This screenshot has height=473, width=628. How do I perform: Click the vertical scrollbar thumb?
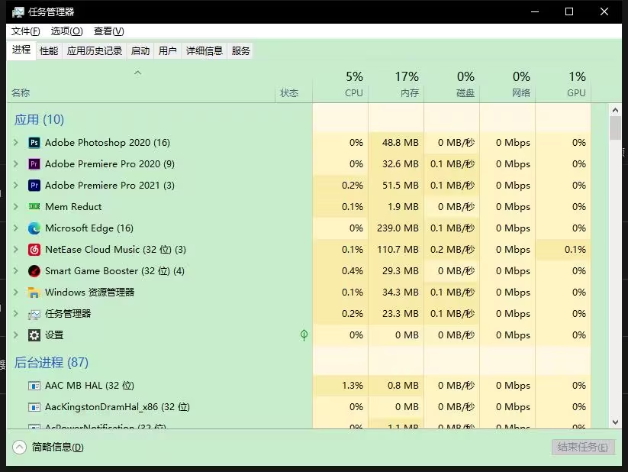click(615, 128)
